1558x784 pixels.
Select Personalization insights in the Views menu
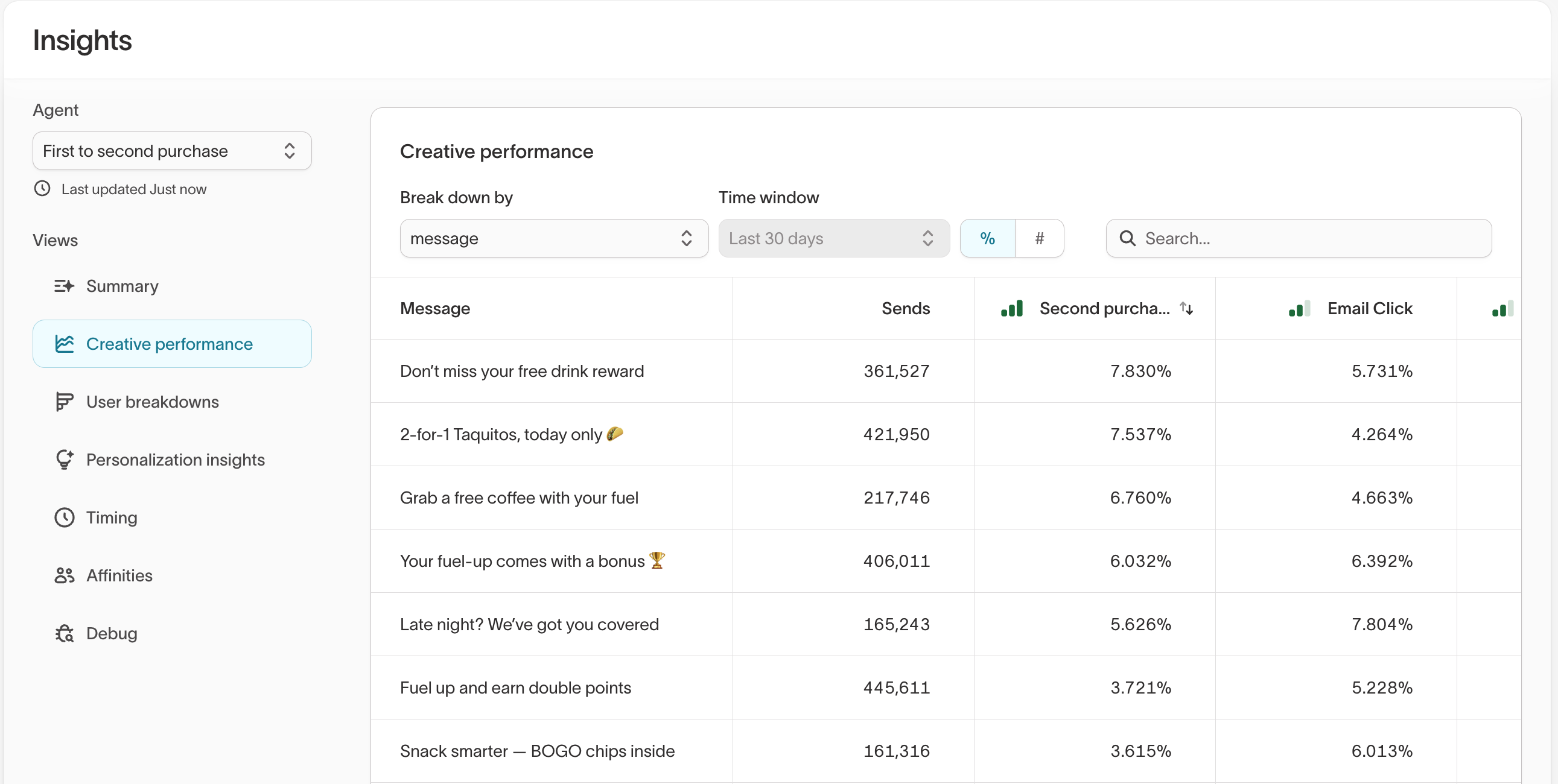point(176,460)
